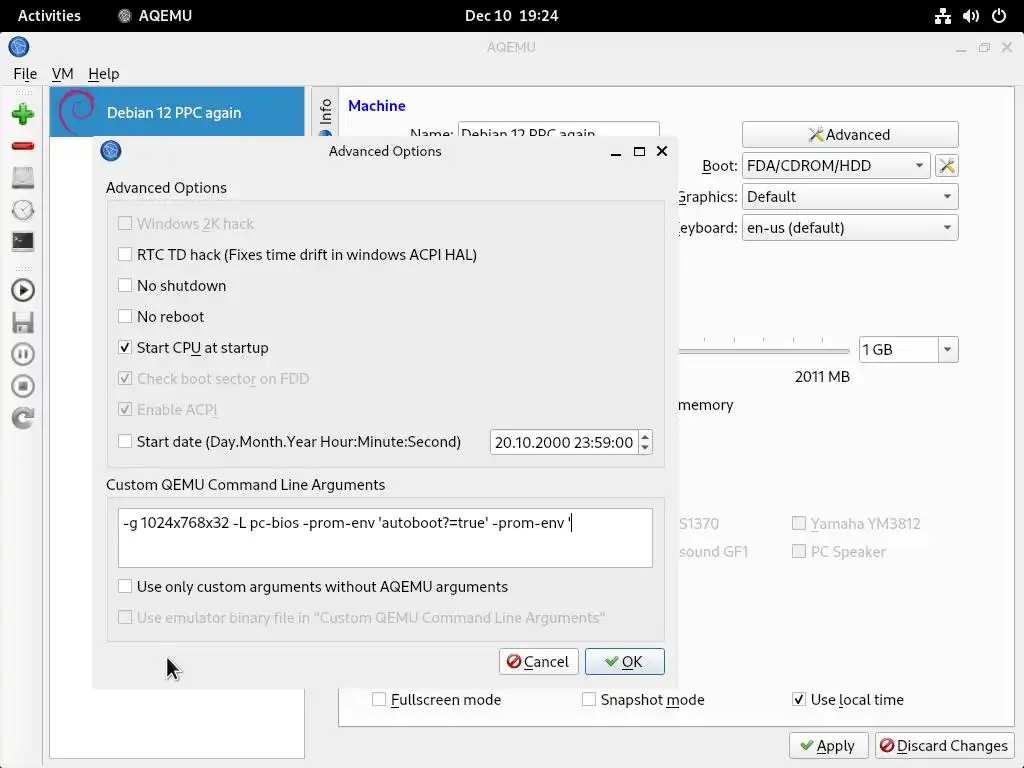Image resolution: width=1024 pixels, height=768 pixels.
Task: Open the hard disk device manager icon
Action: click(x=23, y=178)
